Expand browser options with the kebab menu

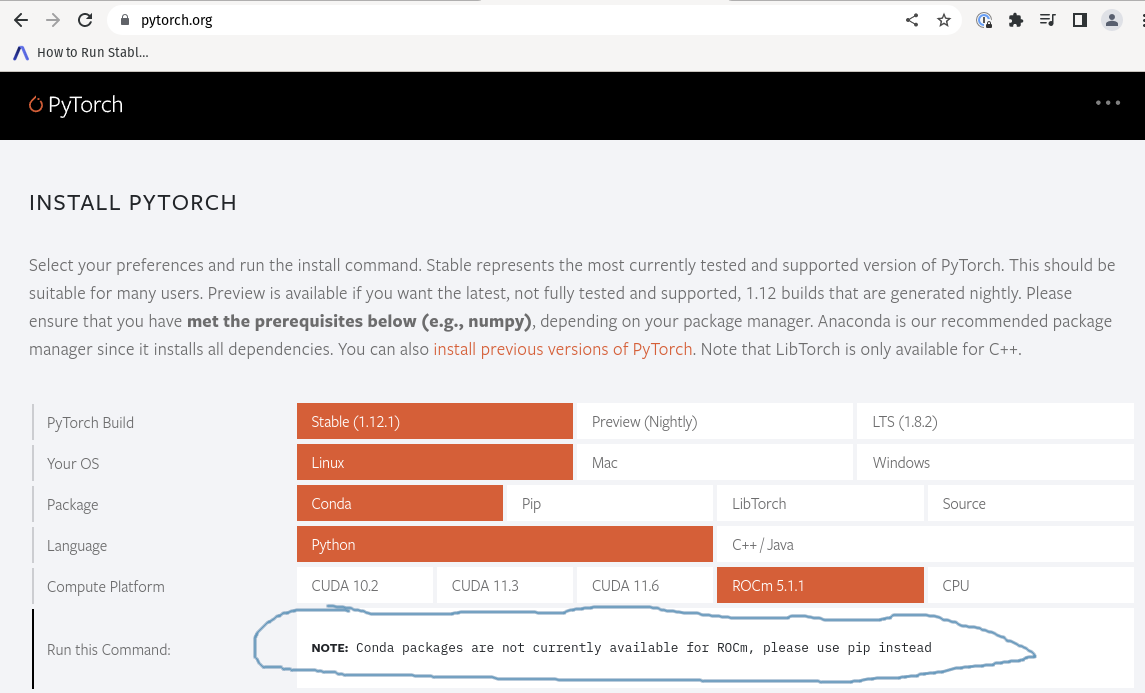coord(1141,19)
